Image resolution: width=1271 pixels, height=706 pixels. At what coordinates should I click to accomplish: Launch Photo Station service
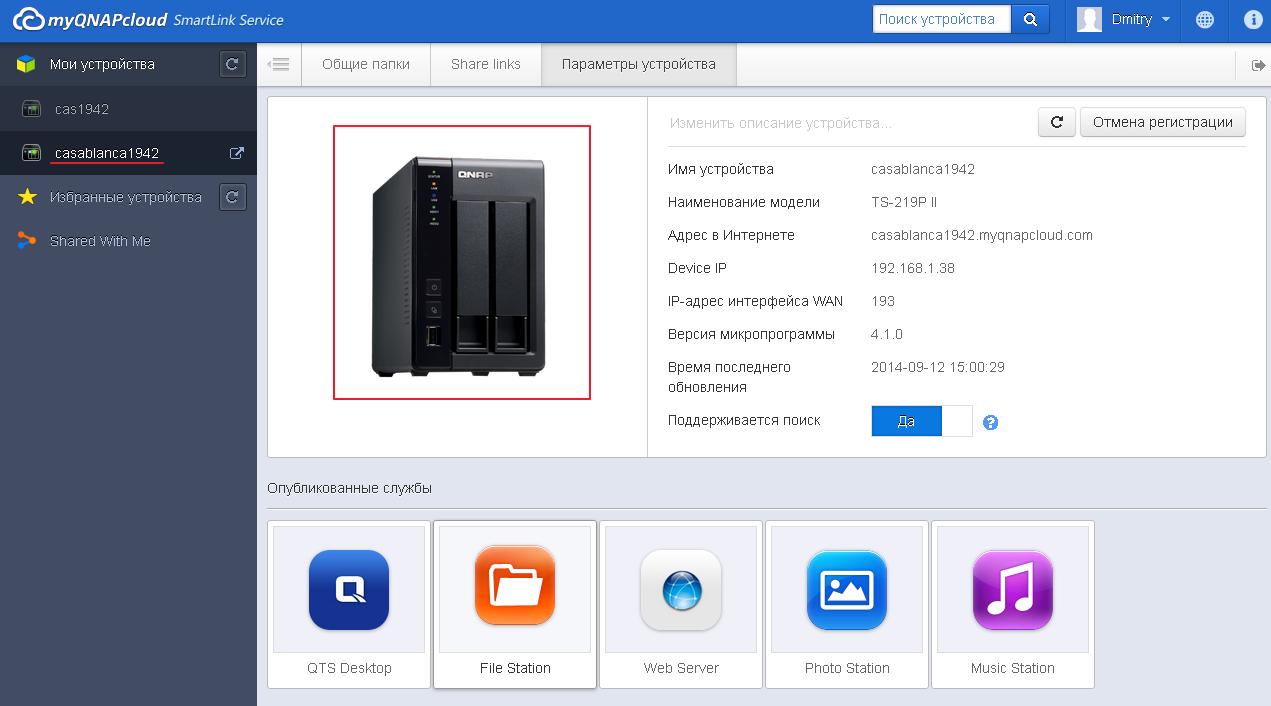[847, 604]
